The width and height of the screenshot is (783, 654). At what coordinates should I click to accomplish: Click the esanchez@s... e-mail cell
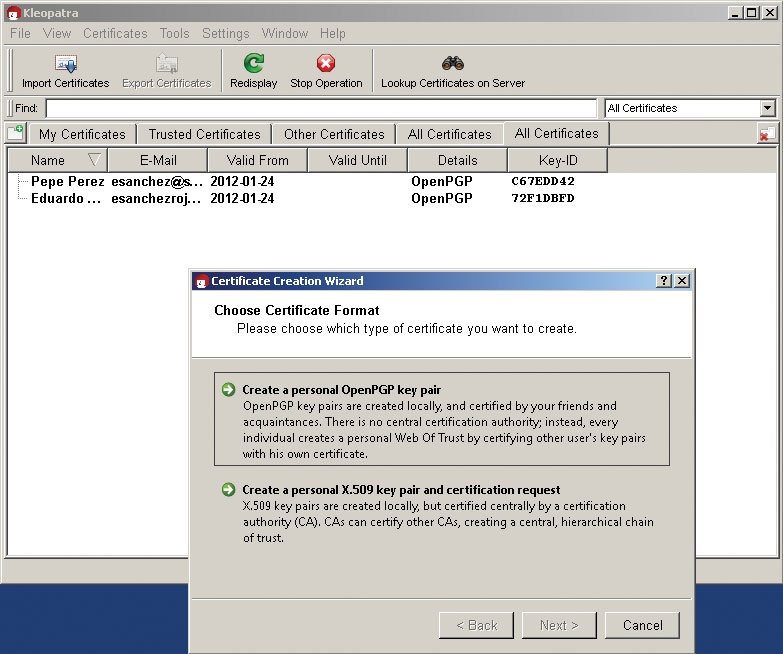pyautogui.click(x=157, y=182)
